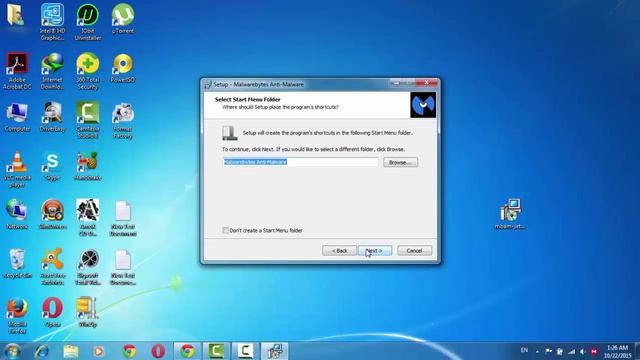
Task: Select the Adobe Acrobat DC icon
Action: (17, 71)
